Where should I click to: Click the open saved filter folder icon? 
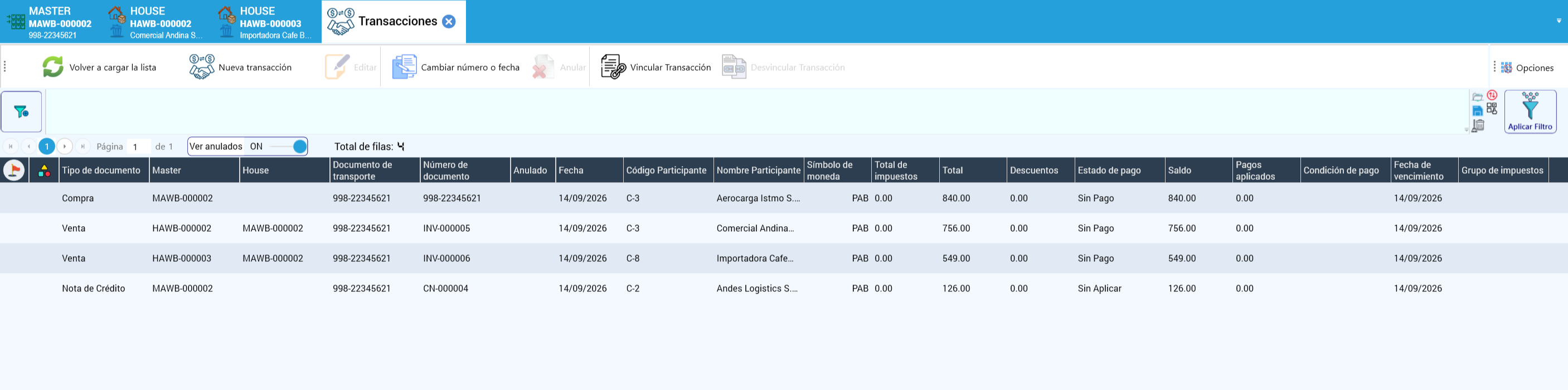pyautogui.click(x=1477, y=97)
